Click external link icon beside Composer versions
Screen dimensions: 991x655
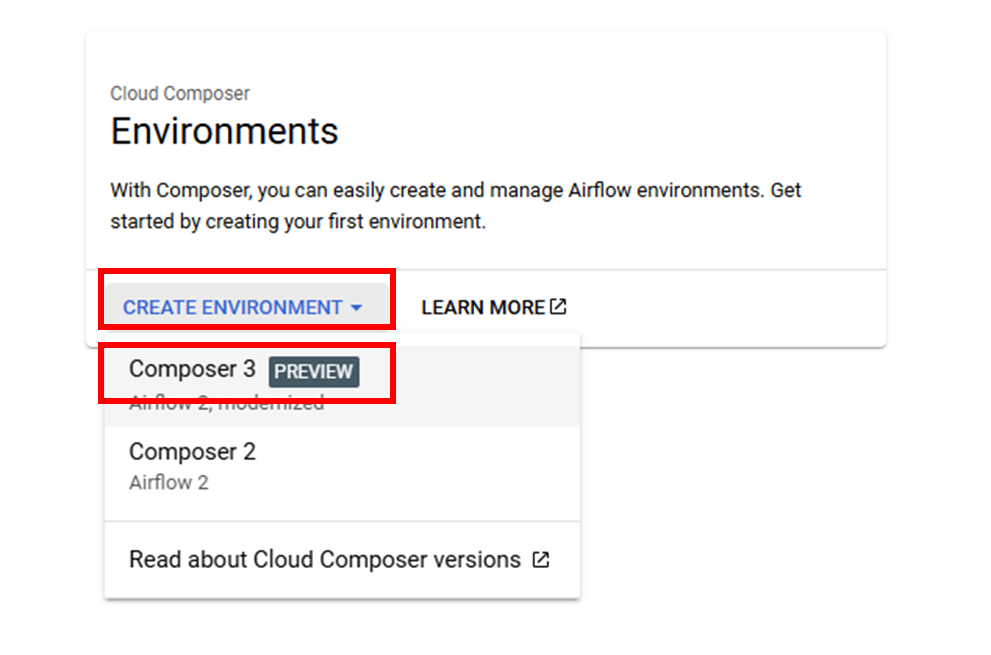point(540,560)
